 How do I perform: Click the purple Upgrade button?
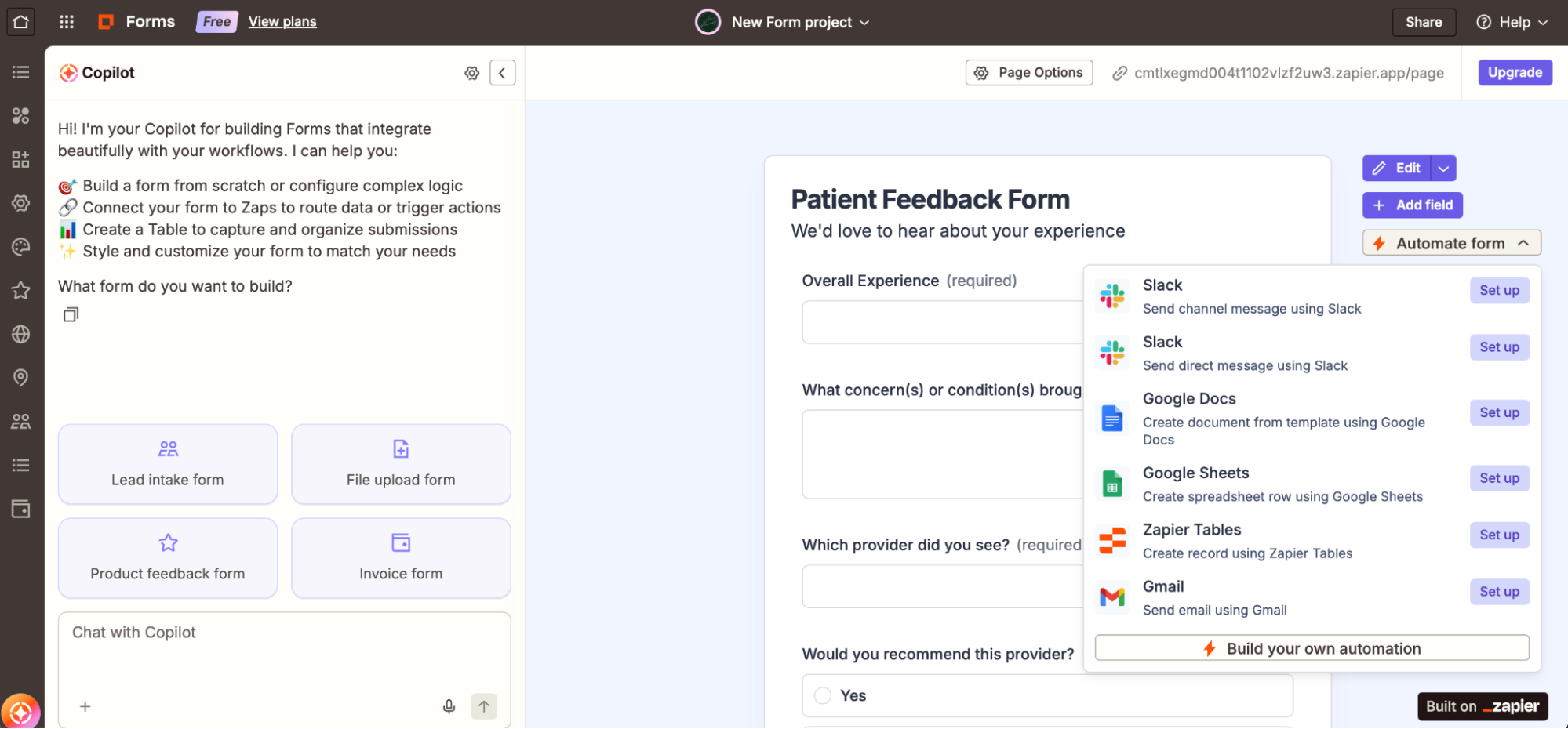point(1515,72)
